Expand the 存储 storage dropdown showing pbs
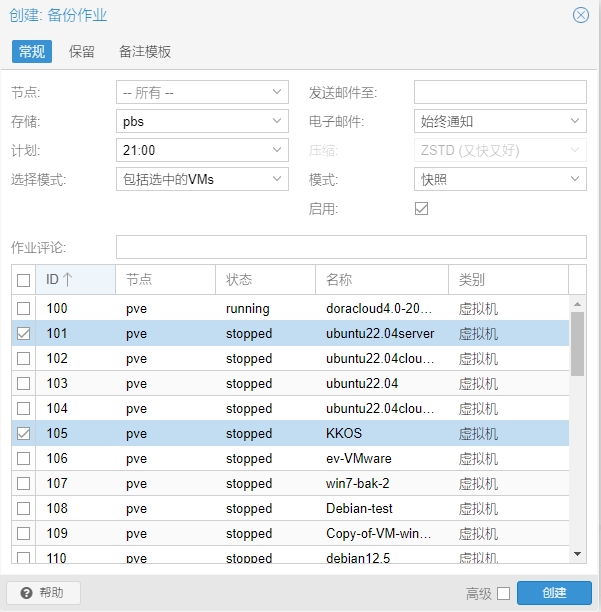The height and width of the screenshot is (612, 601). (277, 122)
